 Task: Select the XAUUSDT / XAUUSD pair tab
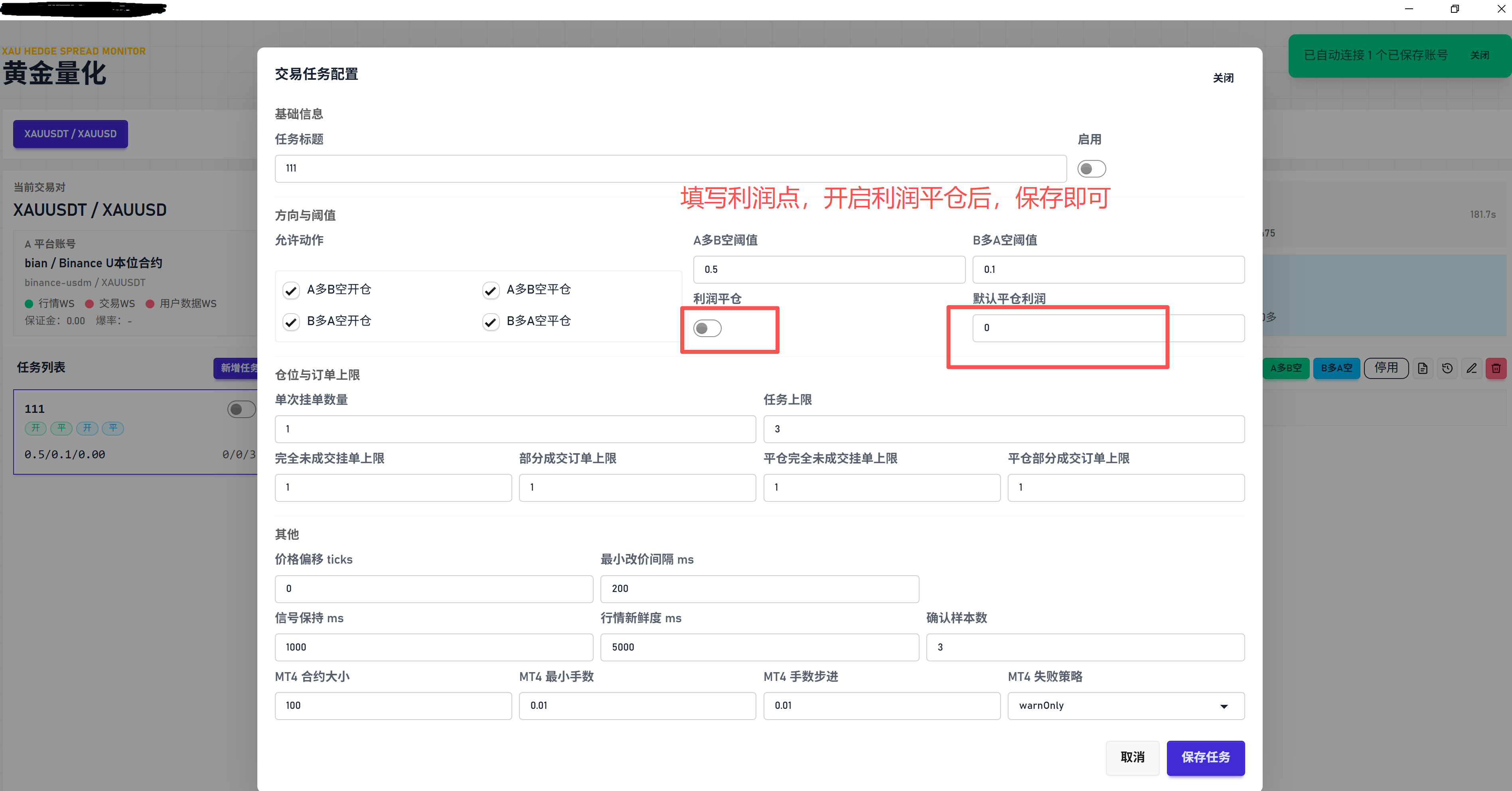[x=71, y=134]
